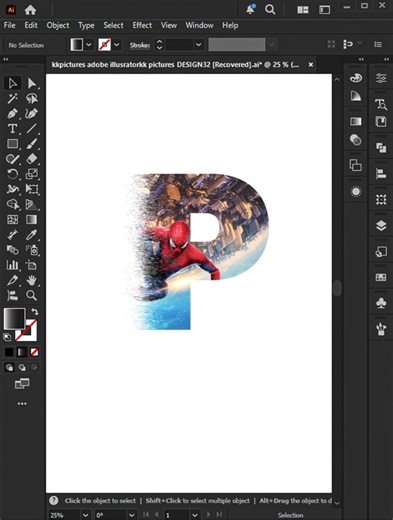Close the DESIGN32 document tab
Image resolution: width=393 pixels, height=520 pixels.
pyautogui.click(x=311, y=65)
